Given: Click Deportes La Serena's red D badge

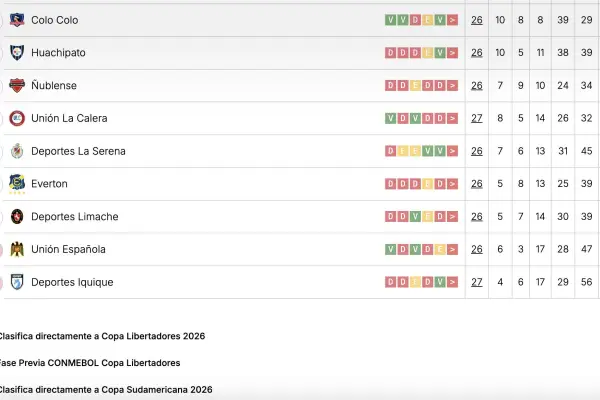Looking at the screenshot, I should tap(390, 151).
